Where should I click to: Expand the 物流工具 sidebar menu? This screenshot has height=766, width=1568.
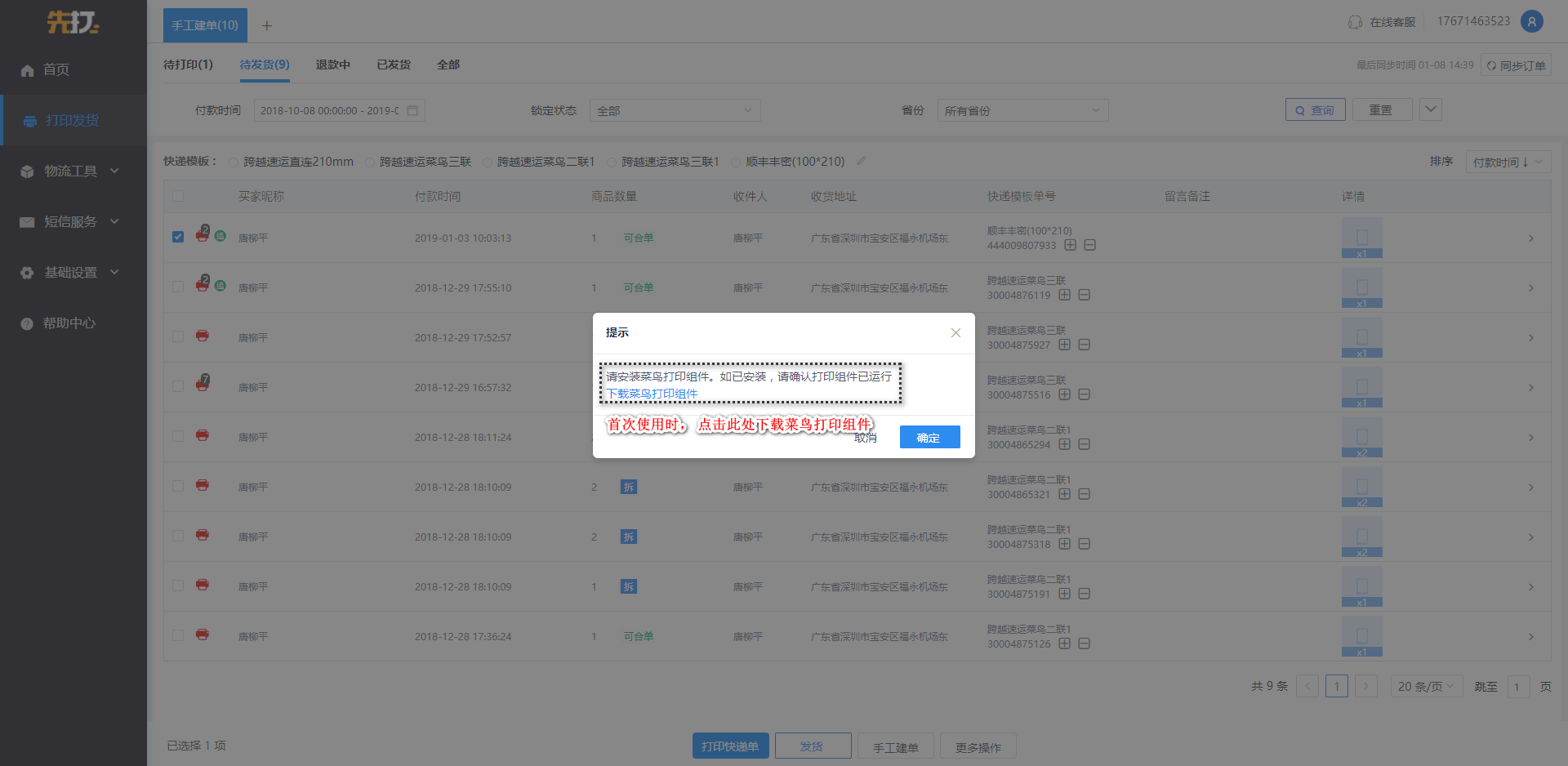point(73,171)
